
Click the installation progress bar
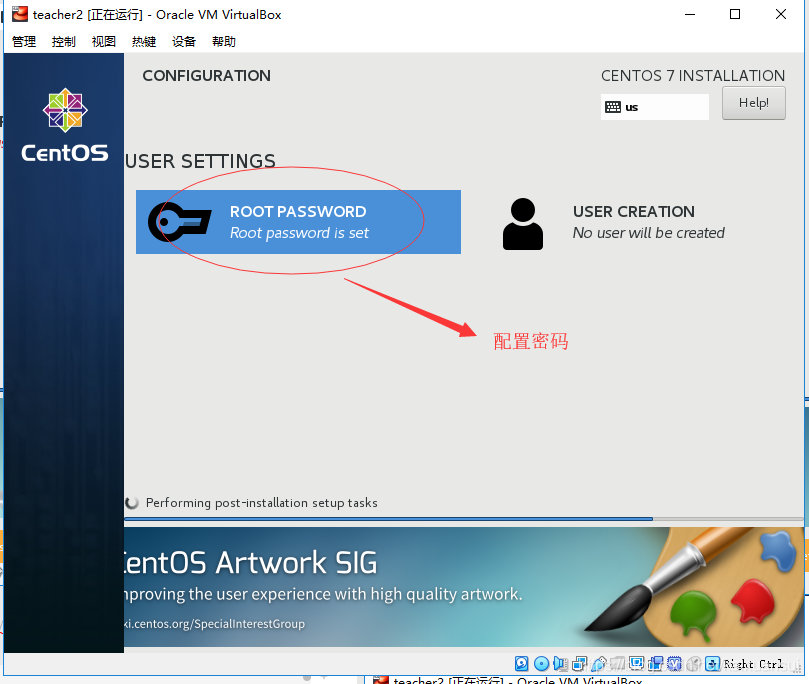pos(464,519)
